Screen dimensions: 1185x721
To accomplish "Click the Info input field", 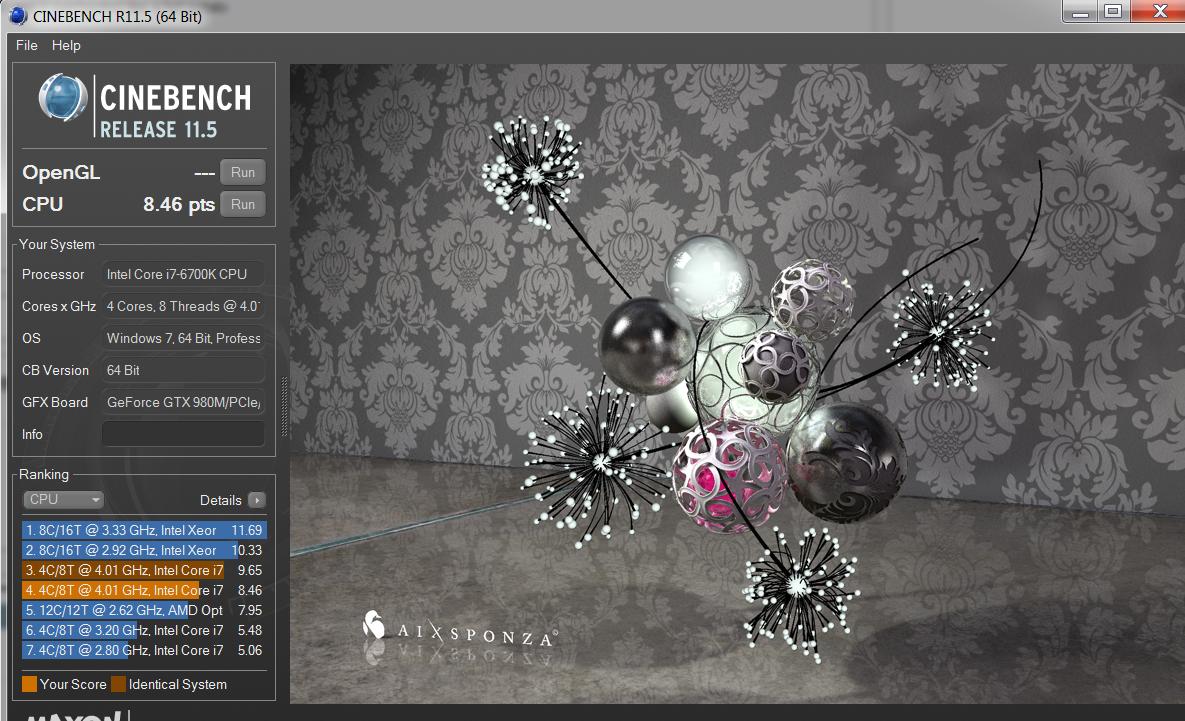I will tap(184, 434).
